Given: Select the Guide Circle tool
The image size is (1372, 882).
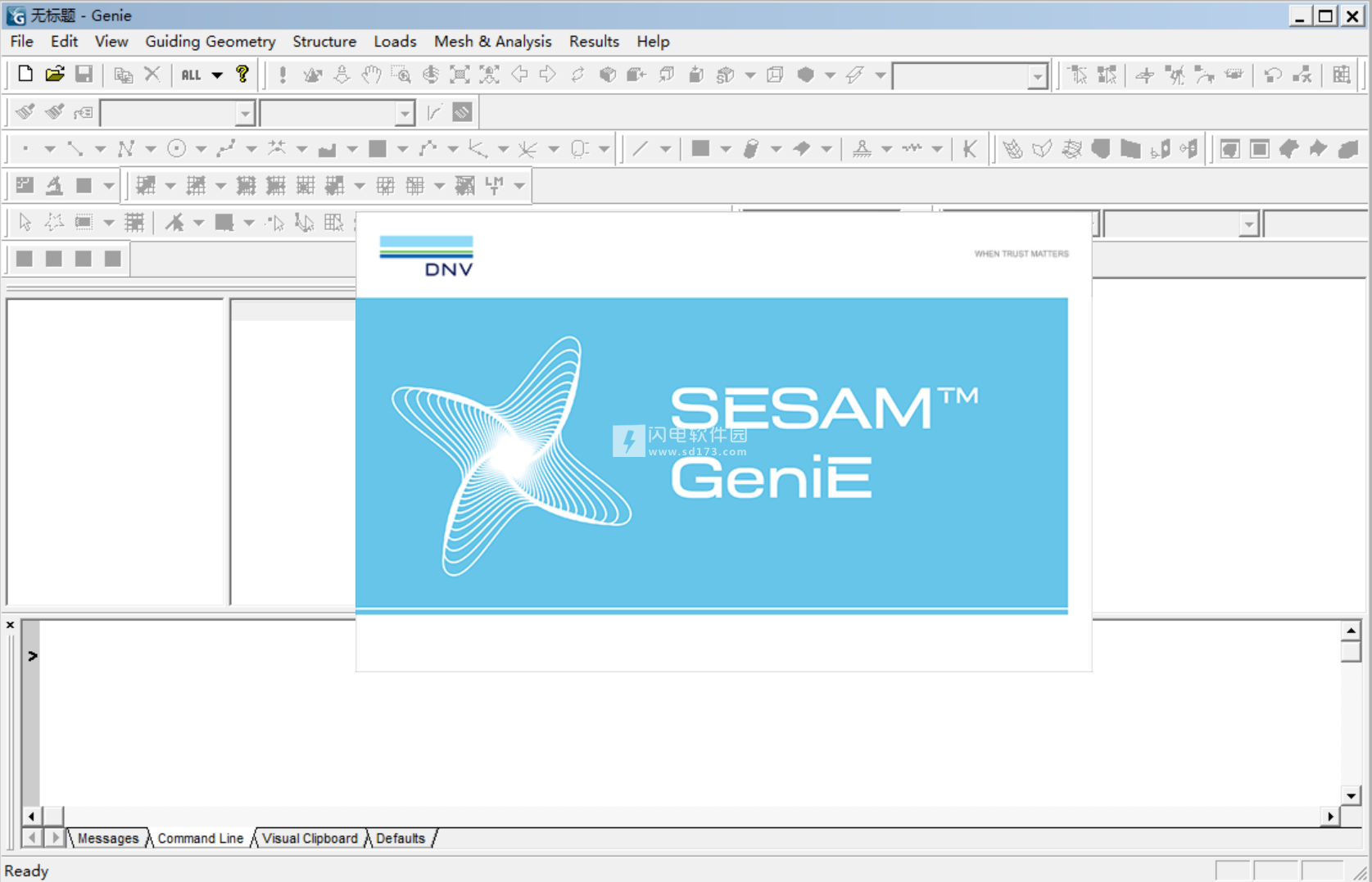Looking at the screenshot, I should [x=176, y=148].
